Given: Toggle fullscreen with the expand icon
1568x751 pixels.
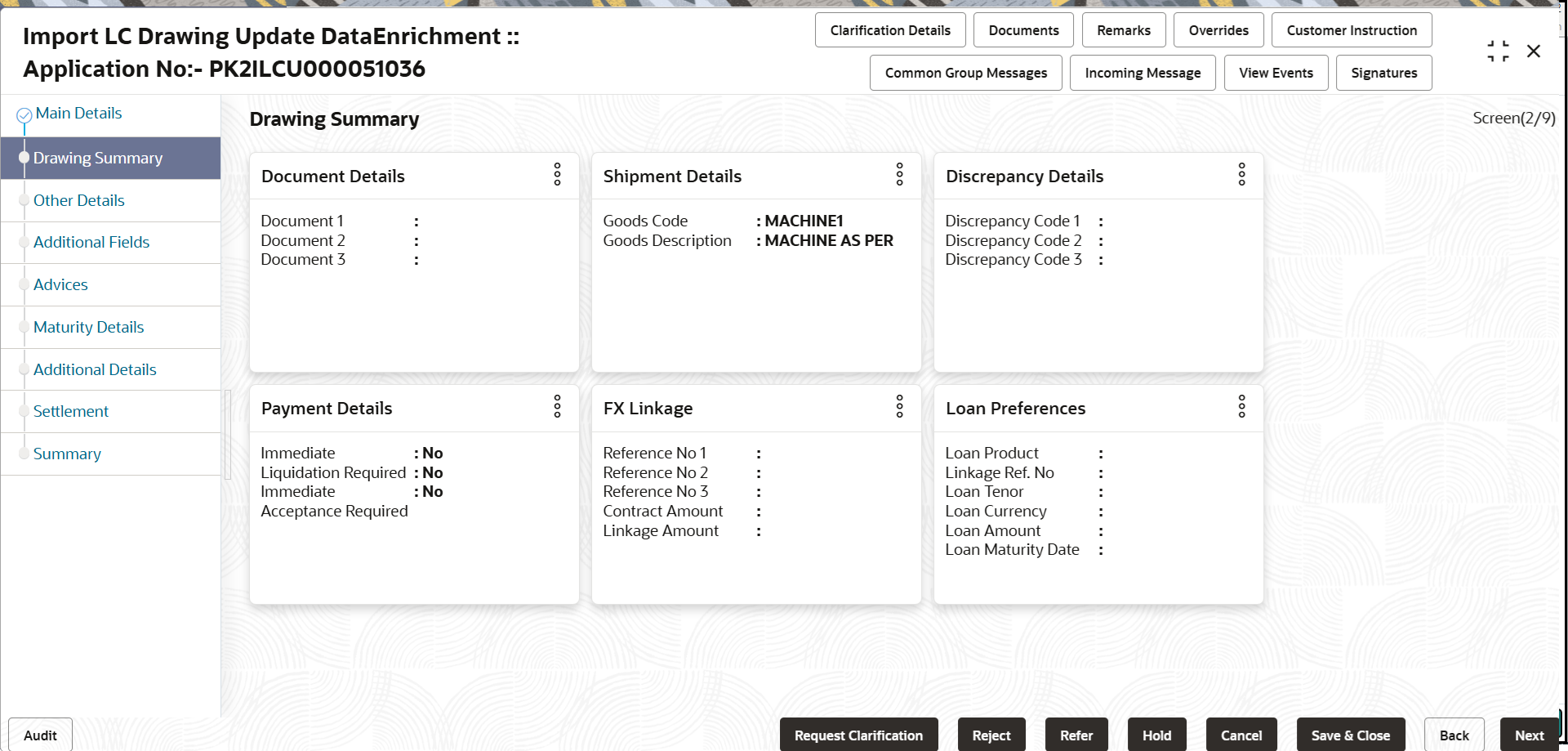Looking at the screenshot, I should coord(1498,50).
